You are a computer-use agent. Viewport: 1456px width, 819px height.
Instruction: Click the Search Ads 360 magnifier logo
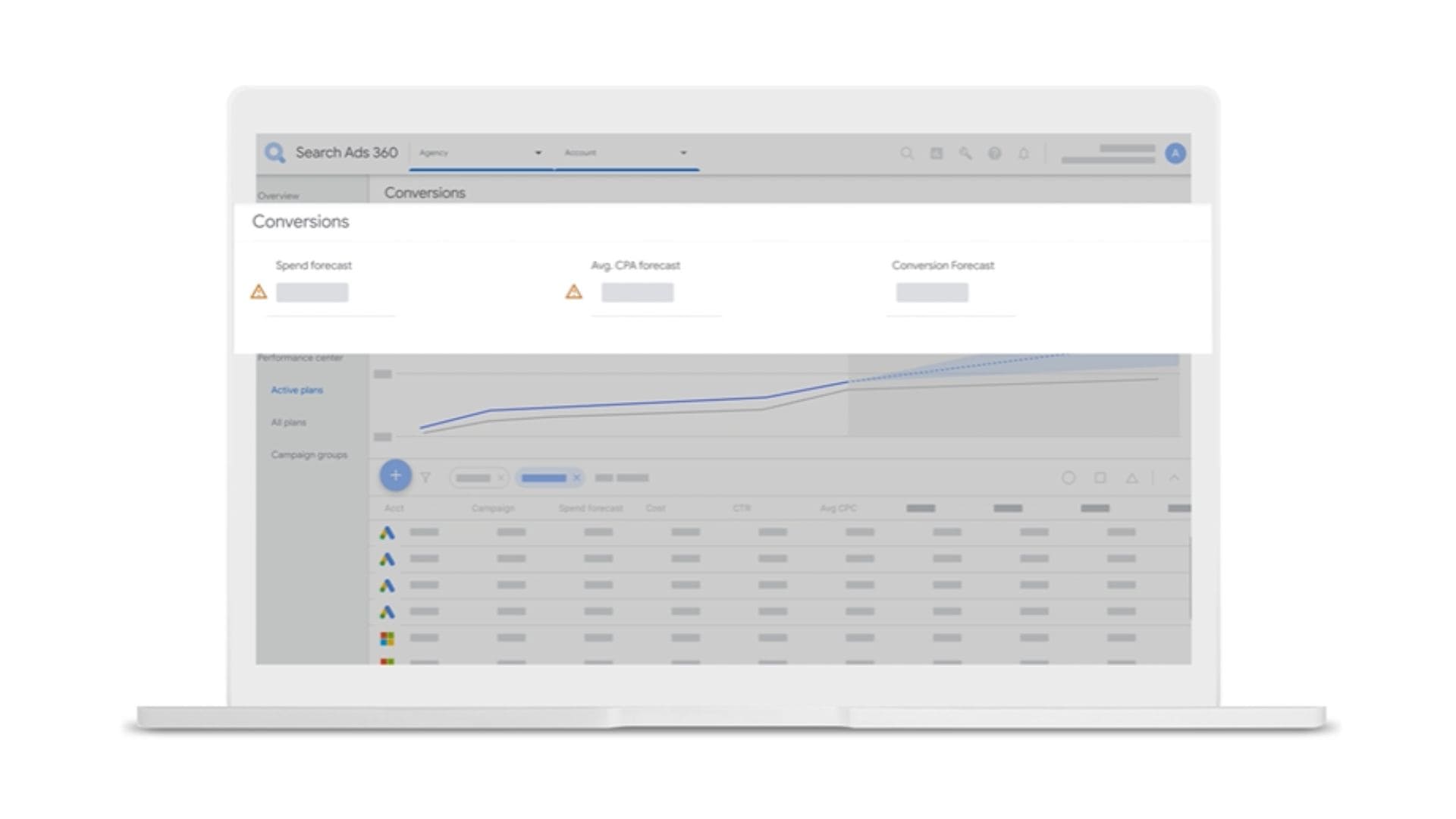click(275, 152)
